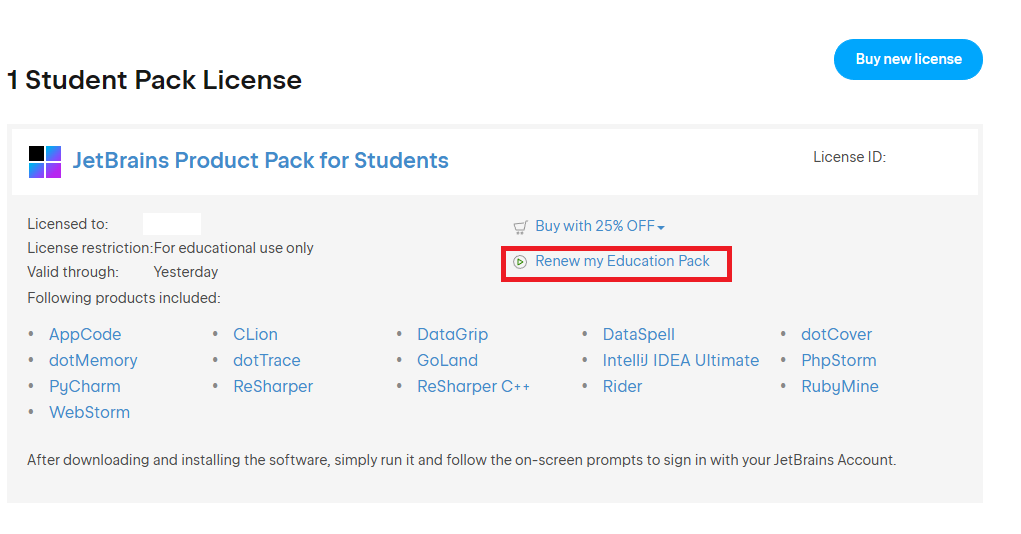
Task: Open the dotTrace product link
Action: (x=267, y=360)
